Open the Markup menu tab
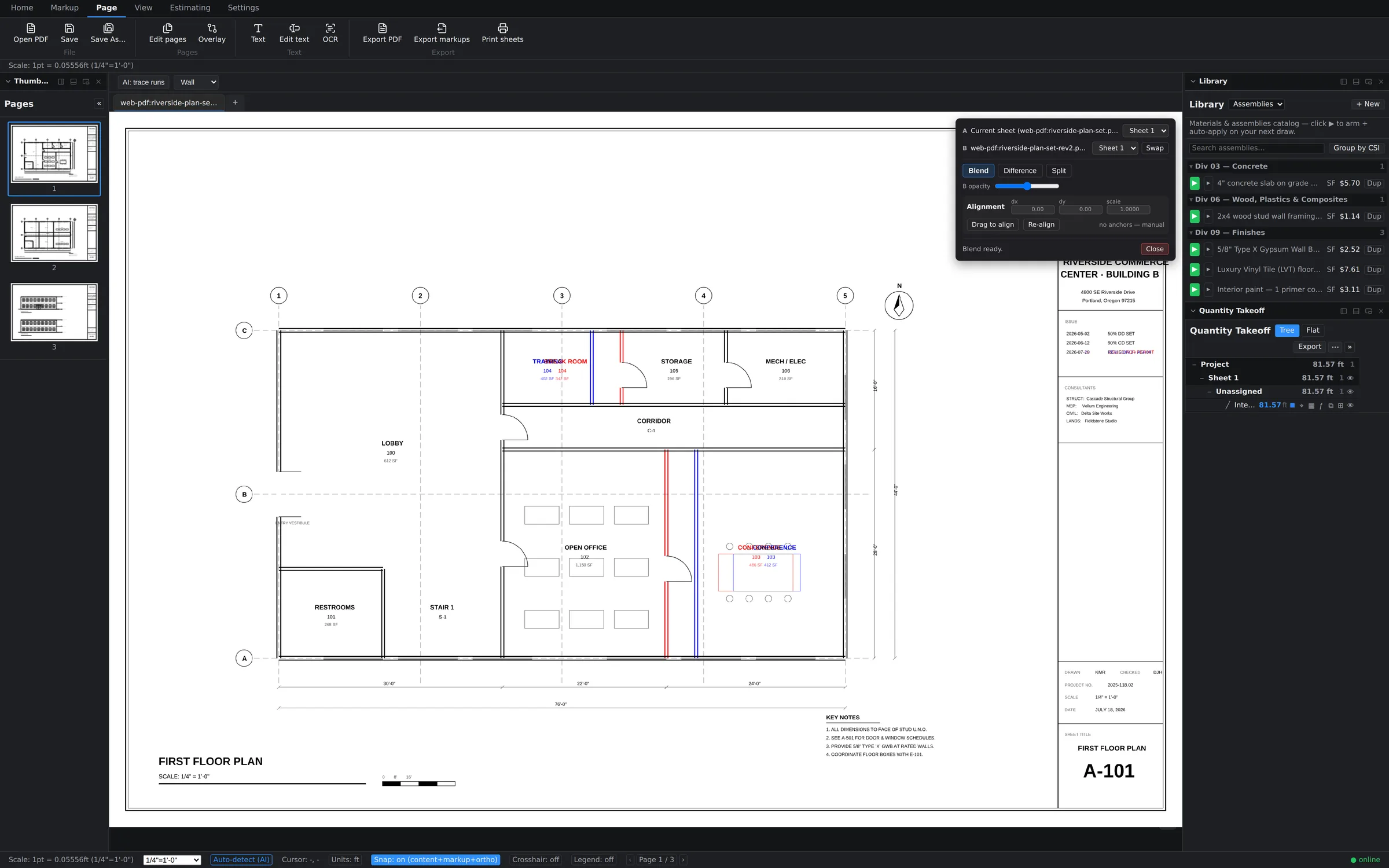The height and width of the screenshot is (868, 1389). (x=64, y=8)
